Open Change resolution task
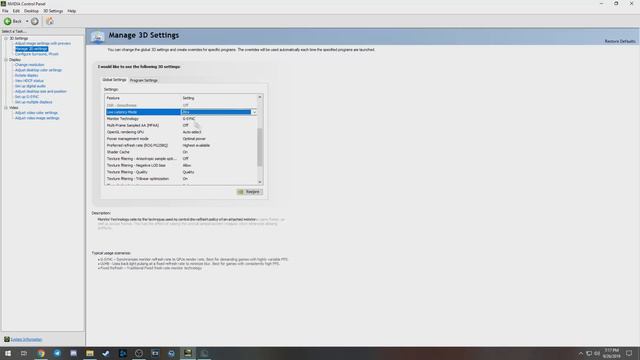 tap(29, 65)
